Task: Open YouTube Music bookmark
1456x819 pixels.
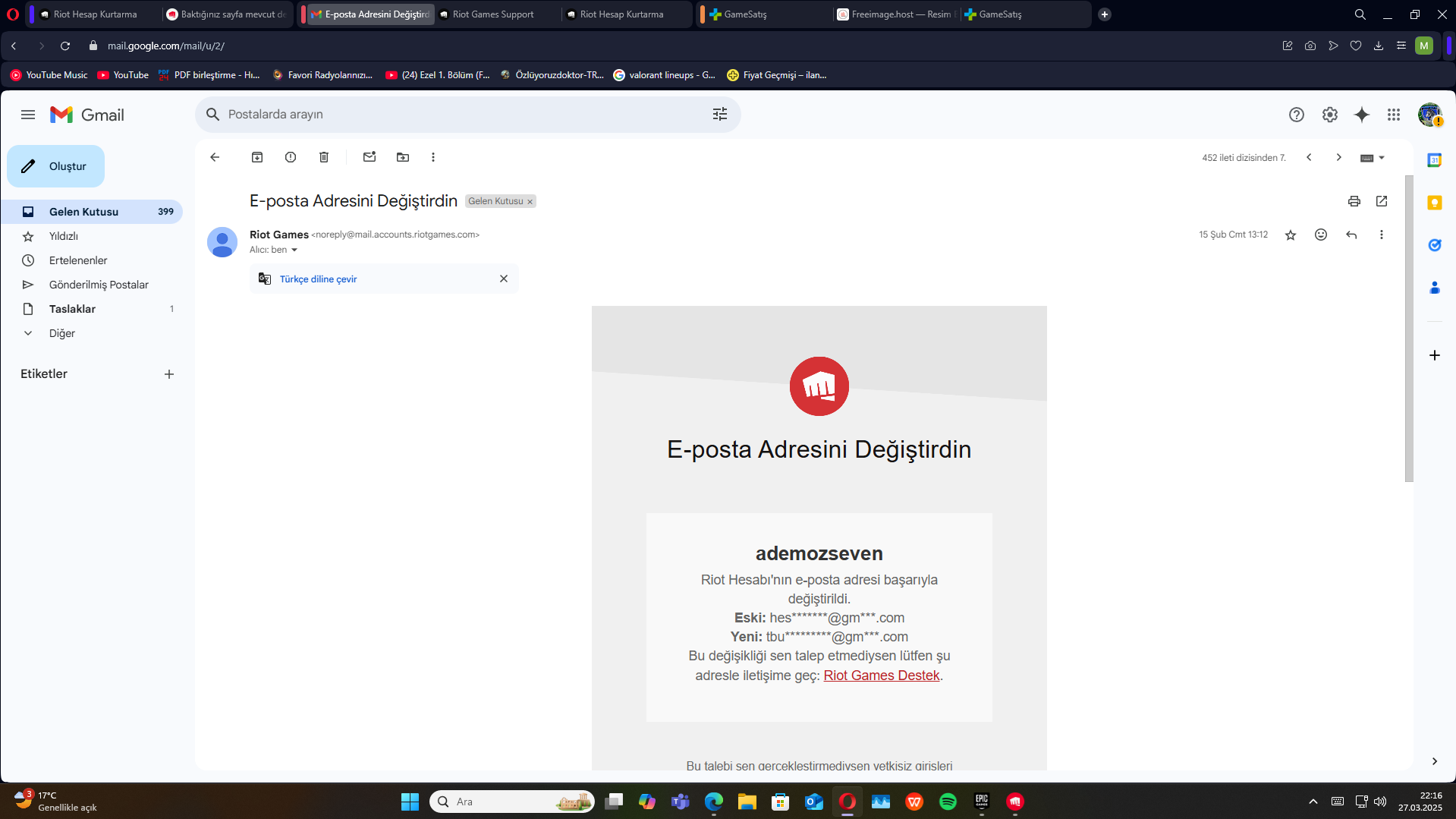Action: point(49,75)
